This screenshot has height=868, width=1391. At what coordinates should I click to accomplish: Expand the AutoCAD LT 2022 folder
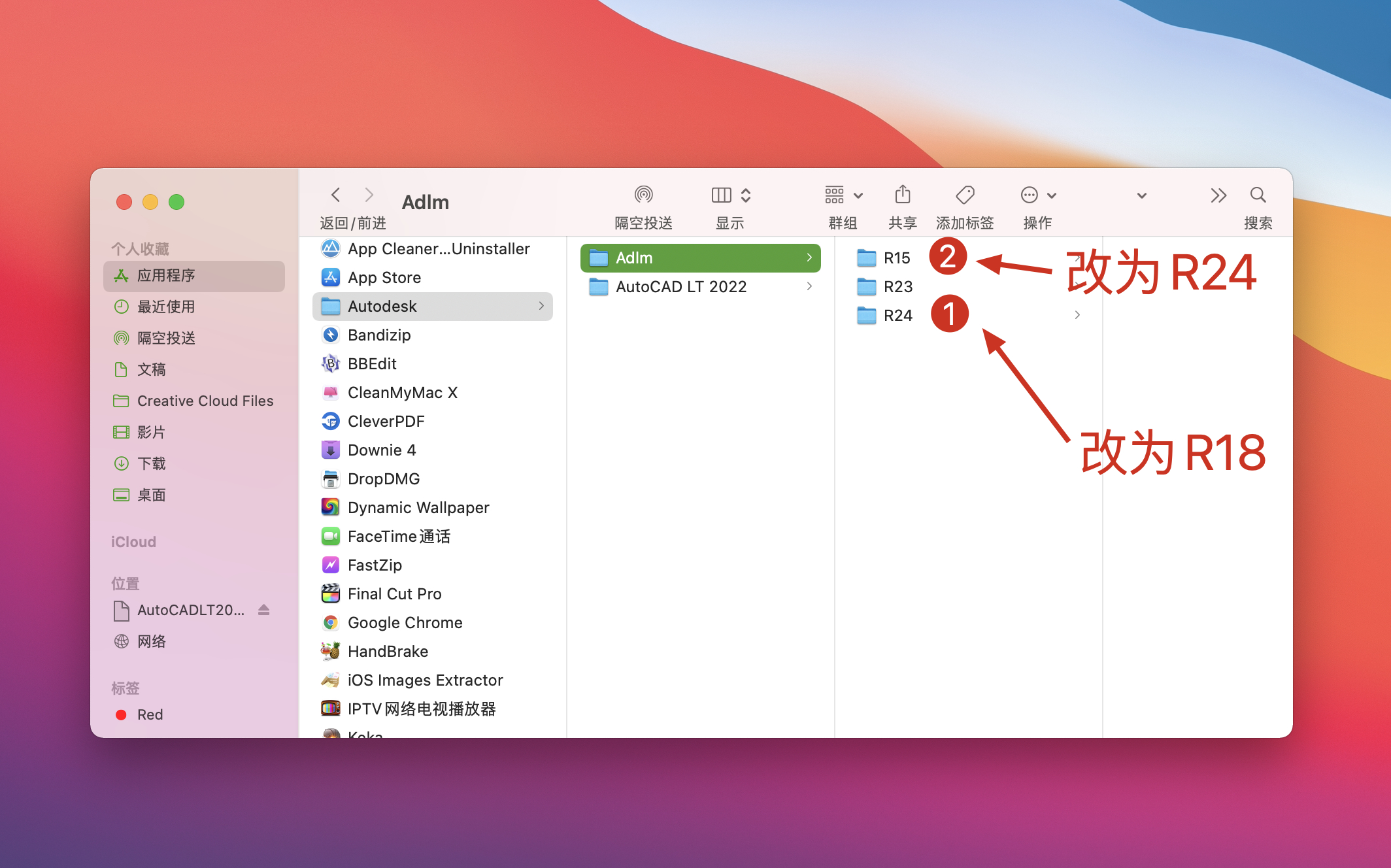pyautogui.click(x=680, y=286)
